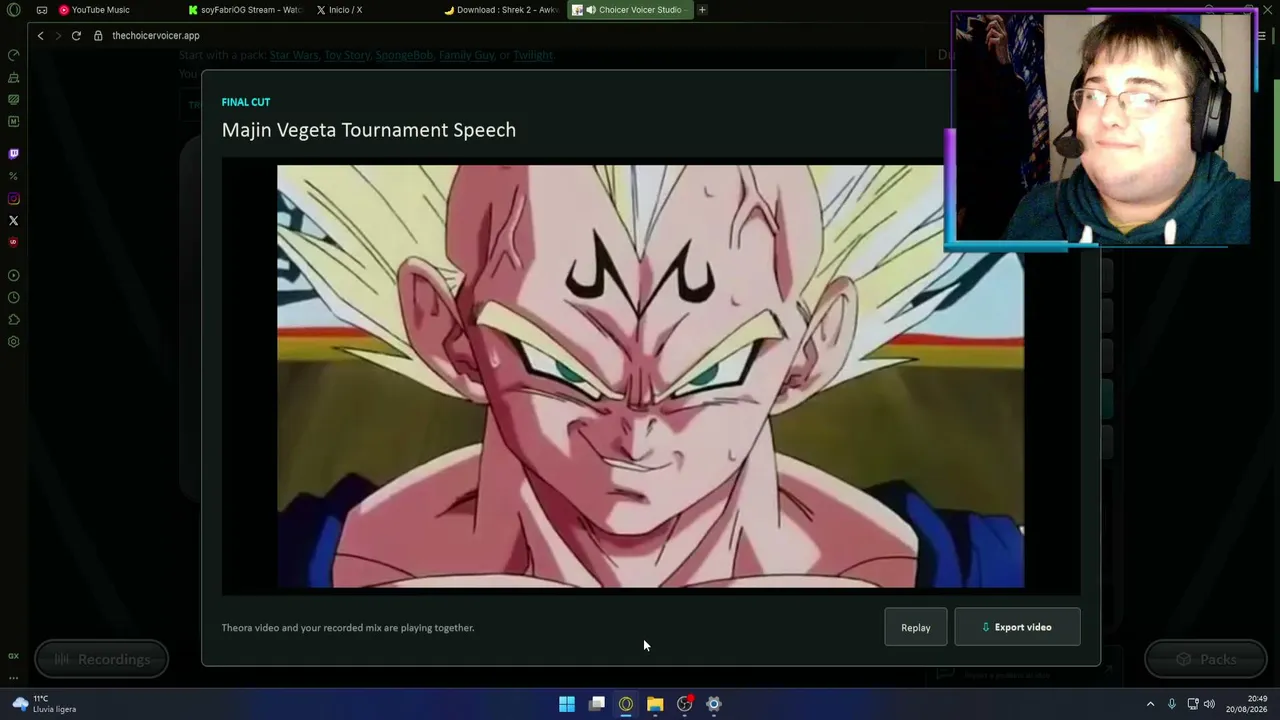Show hidden system tray icons
Viewport: 1280px width, 720px height.
click(1150, 704)
